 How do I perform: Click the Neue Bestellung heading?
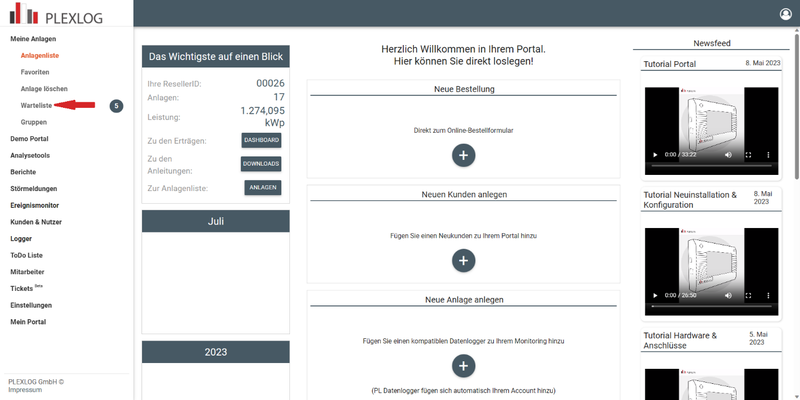(464, 89)
